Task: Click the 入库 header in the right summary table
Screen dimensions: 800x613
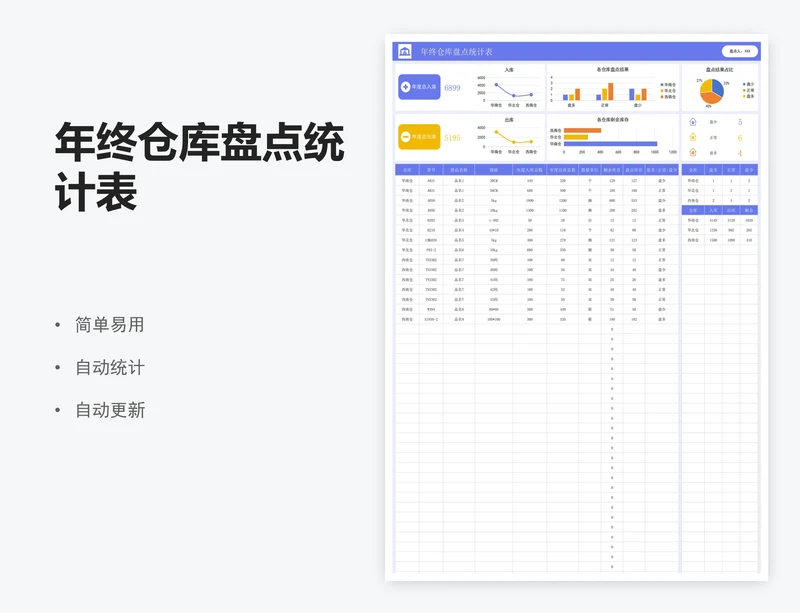Action: [713, 210]
